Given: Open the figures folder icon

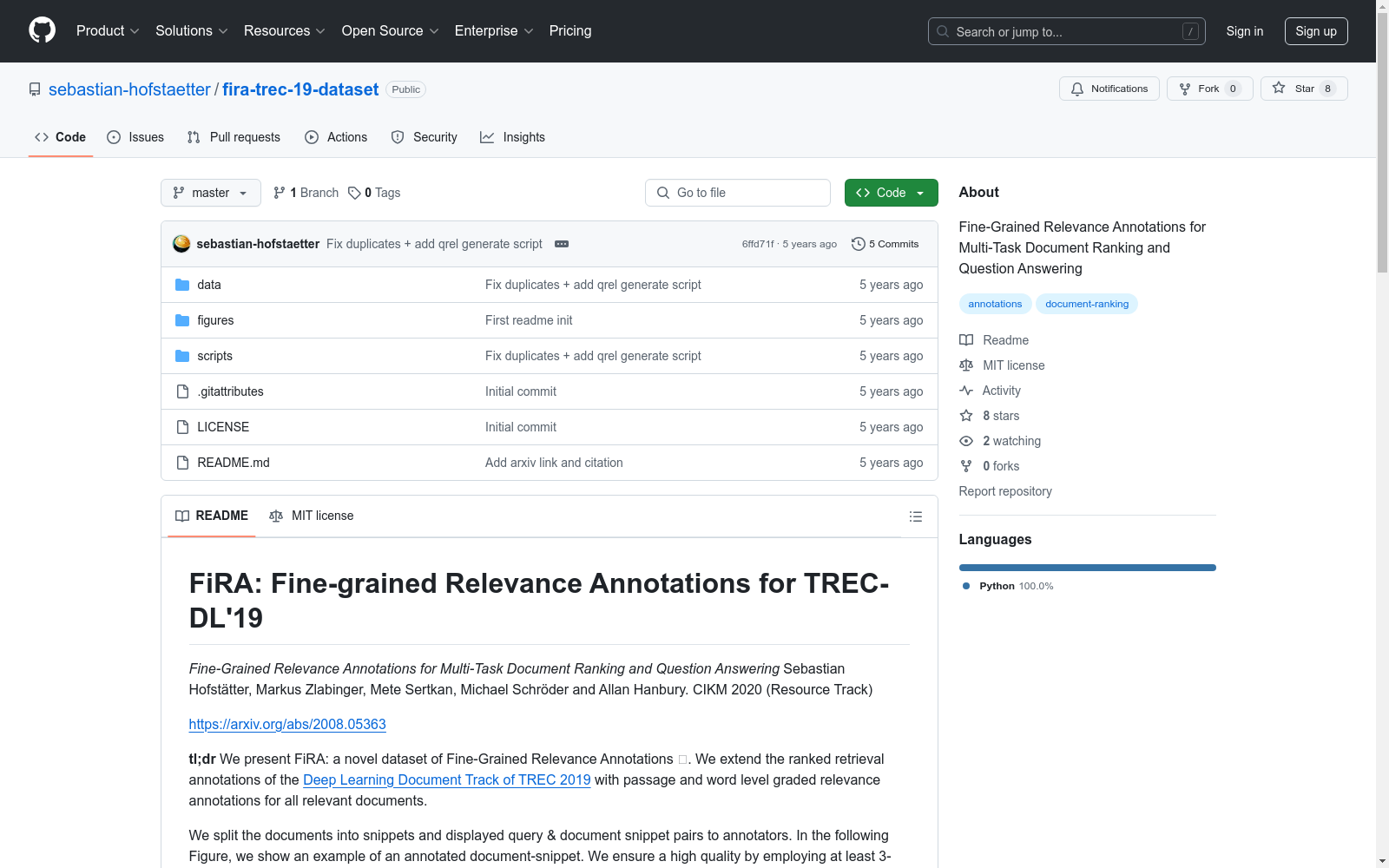Looking at the screenshot, I should (x=182, y=320).
